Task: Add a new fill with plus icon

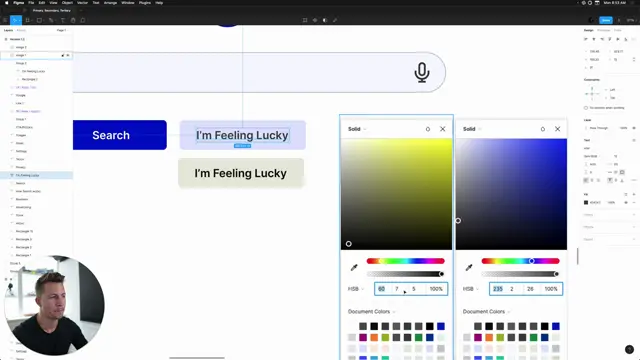Action: 634,195
